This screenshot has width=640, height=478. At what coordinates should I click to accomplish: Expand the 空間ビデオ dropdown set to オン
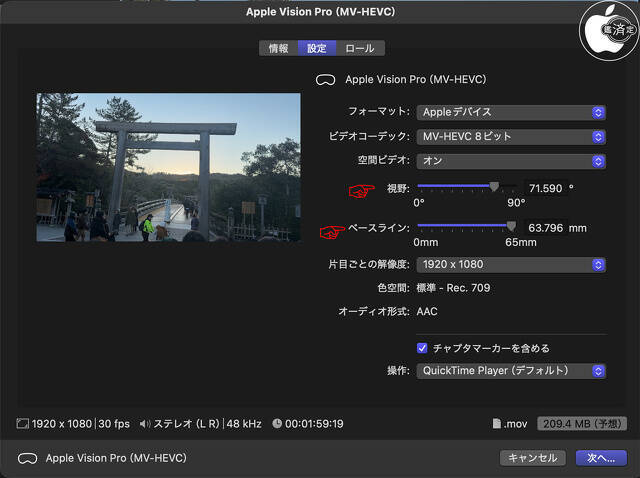click(511, 161)
